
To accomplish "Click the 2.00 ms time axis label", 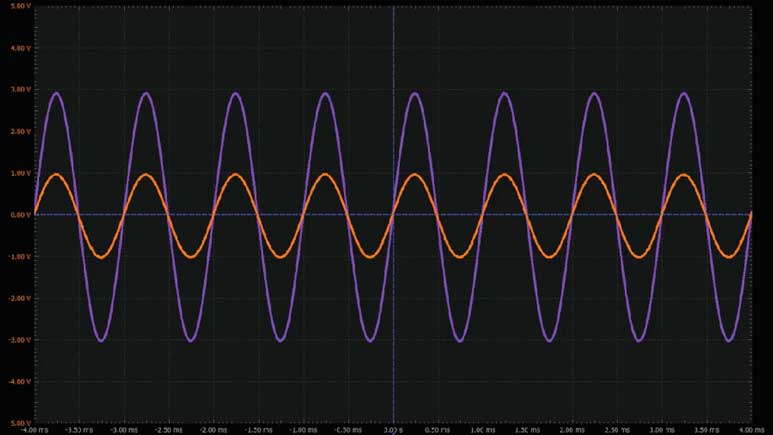I will [572, 430].
